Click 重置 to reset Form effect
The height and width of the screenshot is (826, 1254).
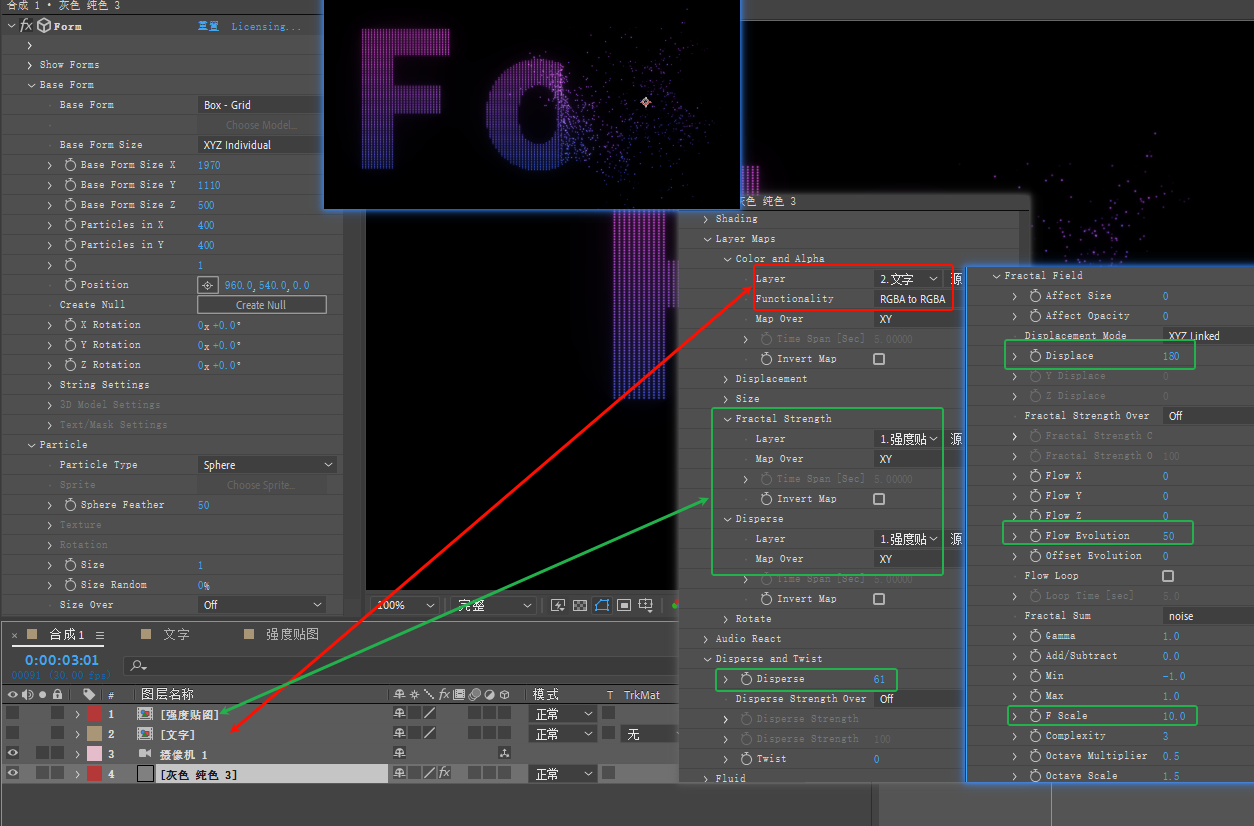(208, 26)
